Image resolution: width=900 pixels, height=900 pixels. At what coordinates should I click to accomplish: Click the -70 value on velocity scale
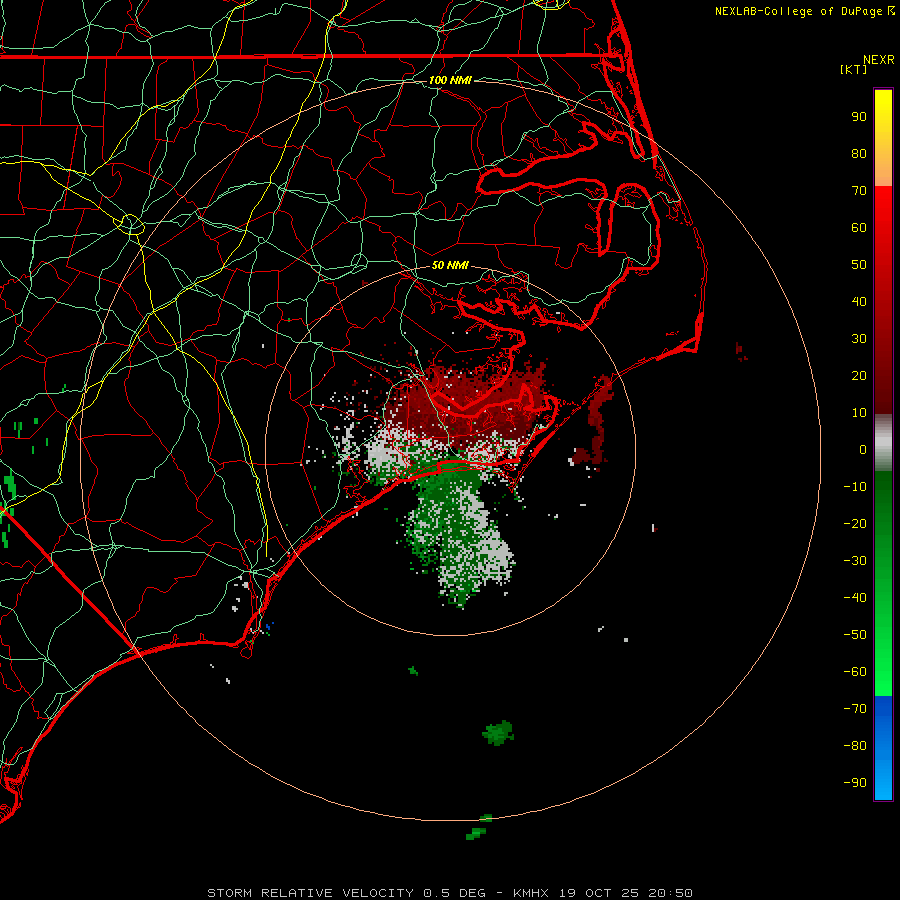click(x=855, y=708)
